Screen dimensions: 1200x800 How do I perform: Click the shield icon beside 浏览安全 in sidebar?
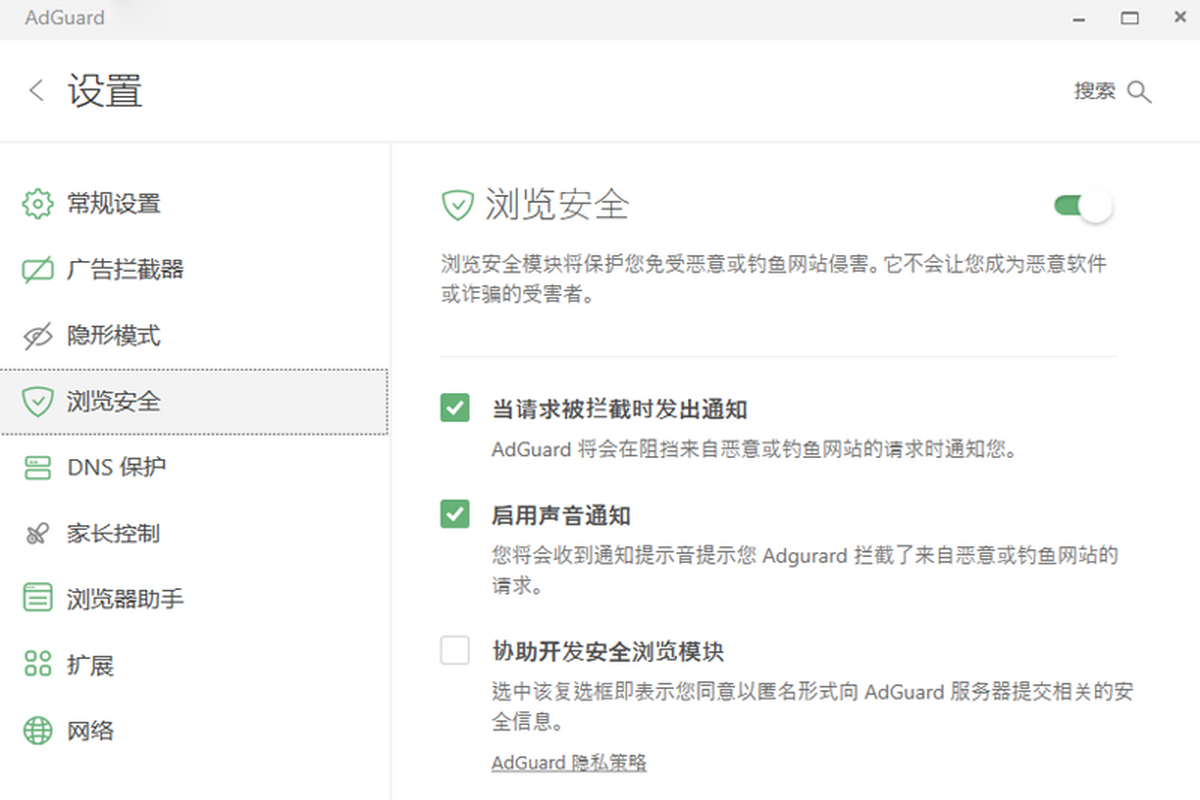[37, 402]
